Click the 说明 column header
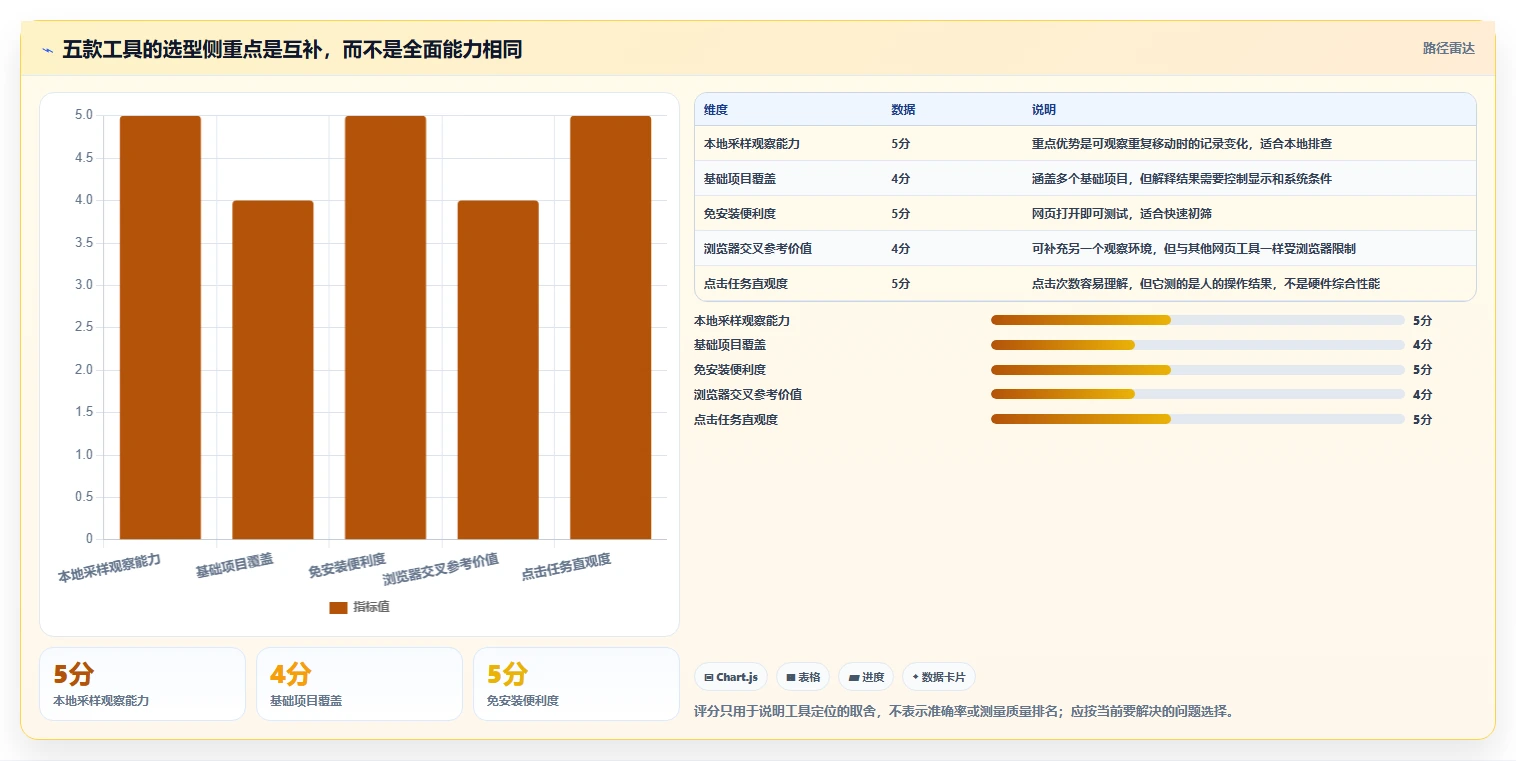The width and height of the screenshot is (1516, 761). point(1044,110)
